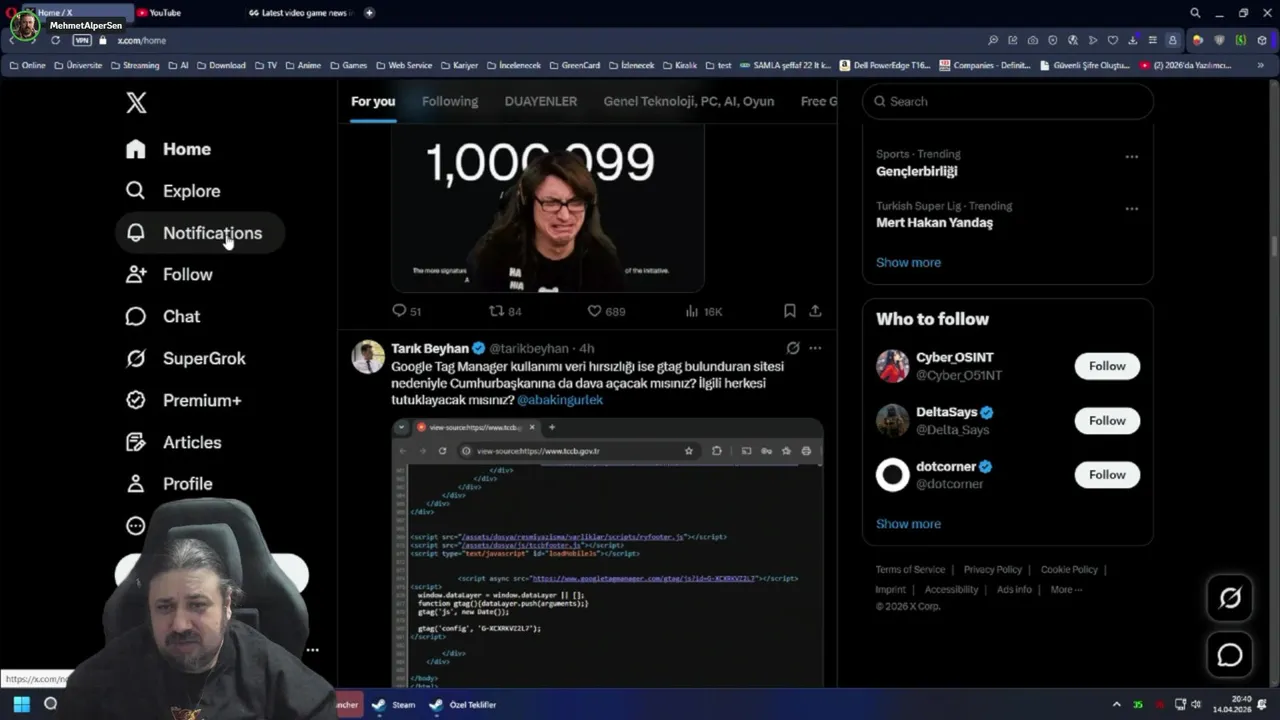Open Articles in the sidebar
1280x720 pixels.
(173, 442)
